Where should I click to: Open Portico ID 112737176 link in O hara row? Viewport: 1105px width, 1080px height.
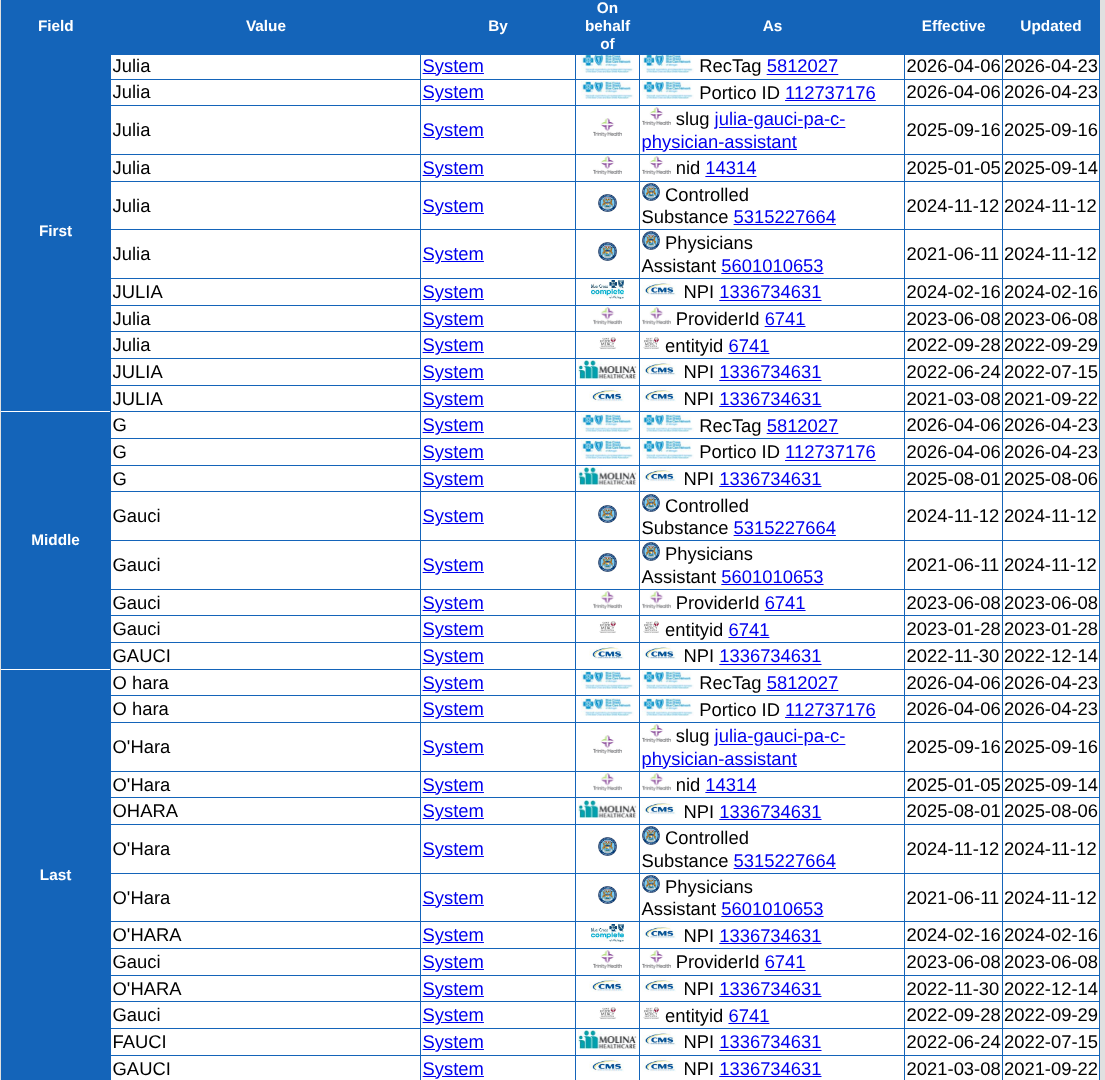pos(830,710)
